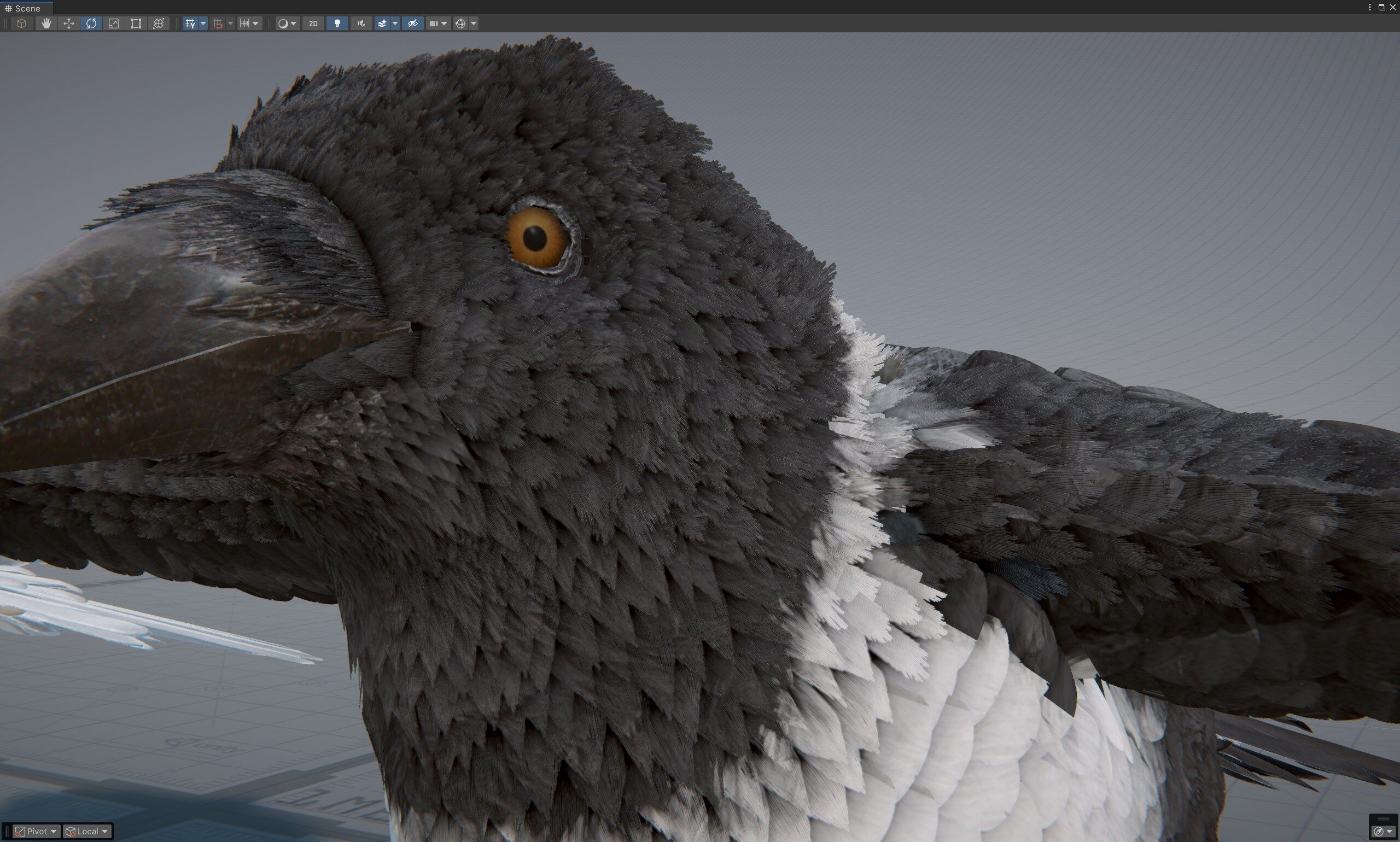The image size is (1400, 842).
Task: Expand the gizmos dropdown arrow
Action: 474,24
